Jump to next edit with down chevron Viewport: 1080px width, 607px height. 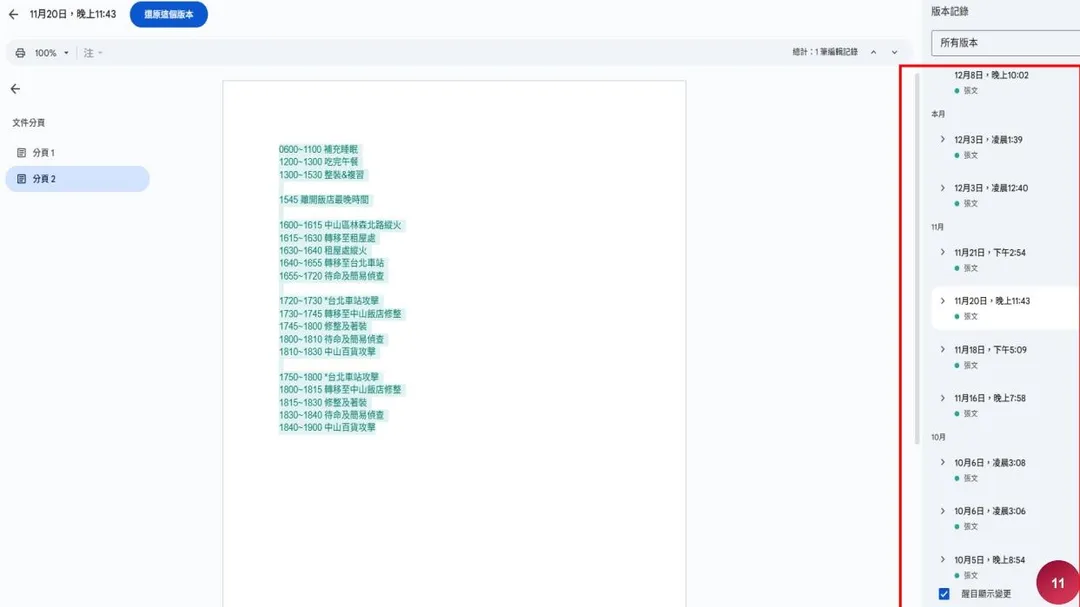[894, 52]
